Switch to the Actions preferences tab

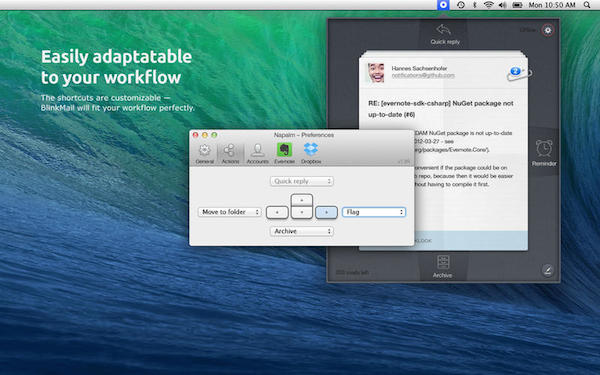pyautogui.click(x=230, y=153)
